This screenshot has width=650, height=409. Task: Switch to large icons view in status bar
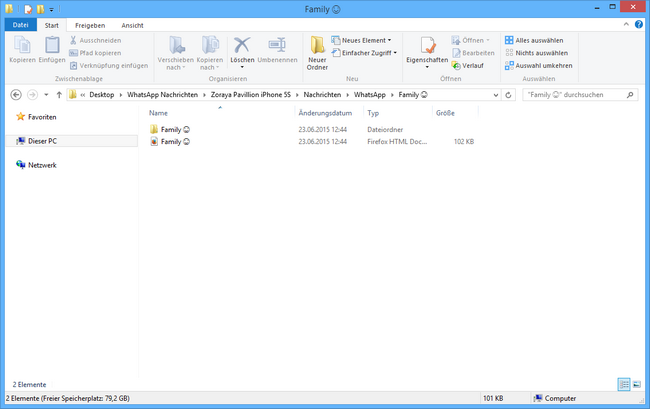637,384
